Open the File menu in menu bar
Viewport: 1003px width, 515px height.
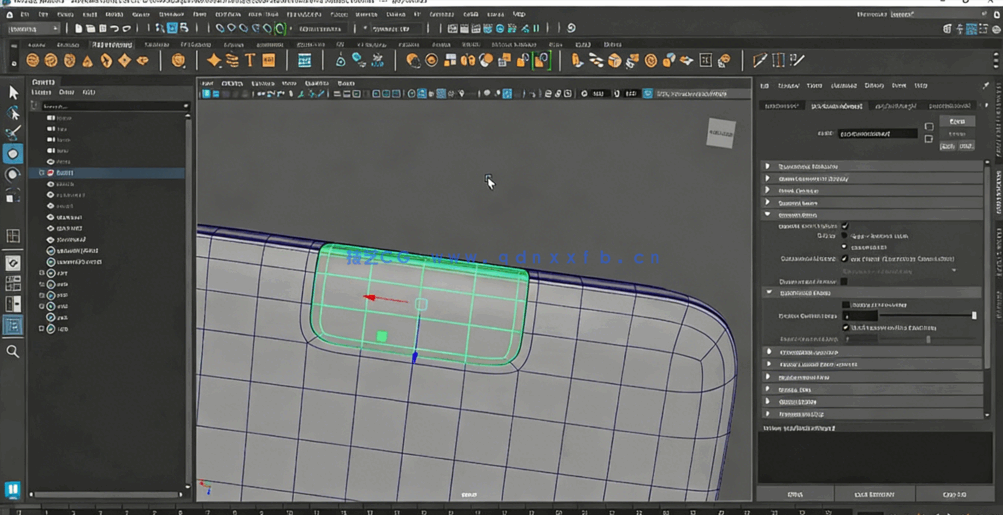click(25, 15)
